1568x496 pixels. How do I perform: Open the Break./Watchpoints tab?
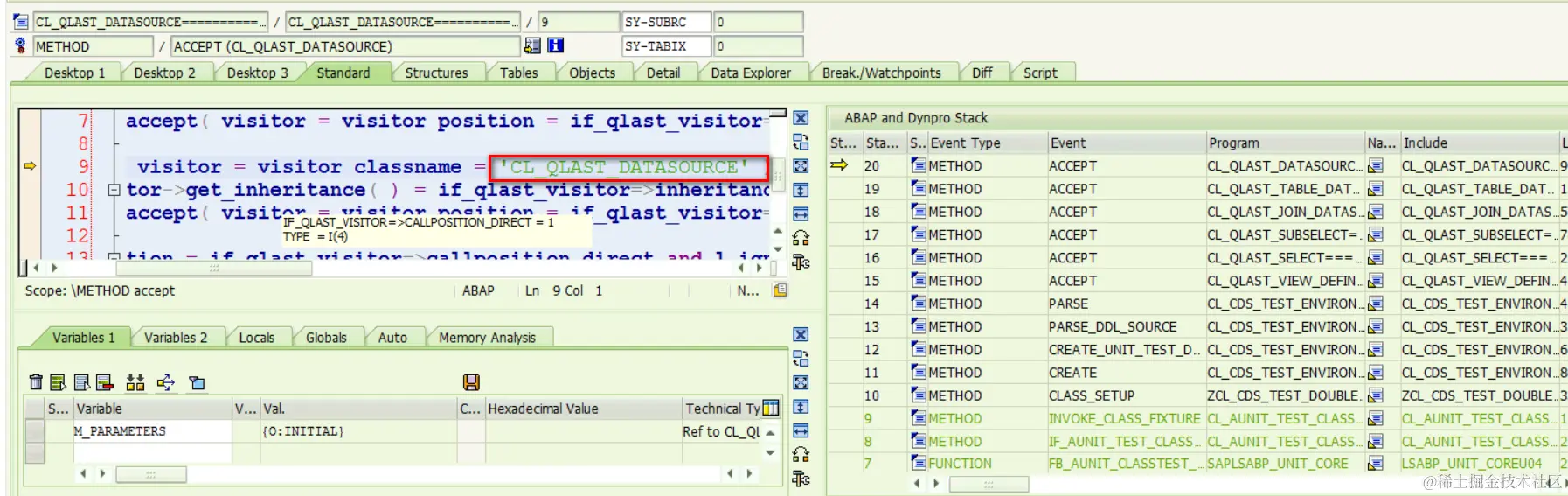coord(881,73)
